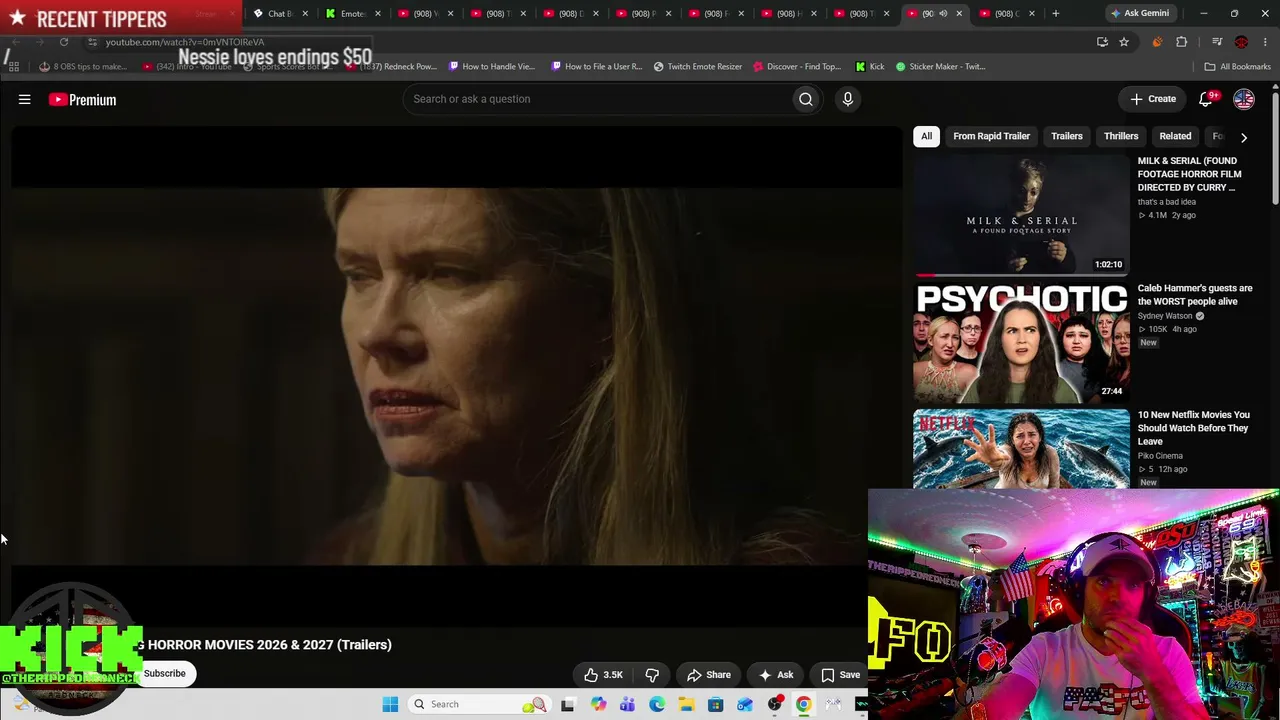The height and width of the screenshot is (720, 1280).
Task: Save the video to a playlist
Action: pyautogui.click(x=841, y=675)
